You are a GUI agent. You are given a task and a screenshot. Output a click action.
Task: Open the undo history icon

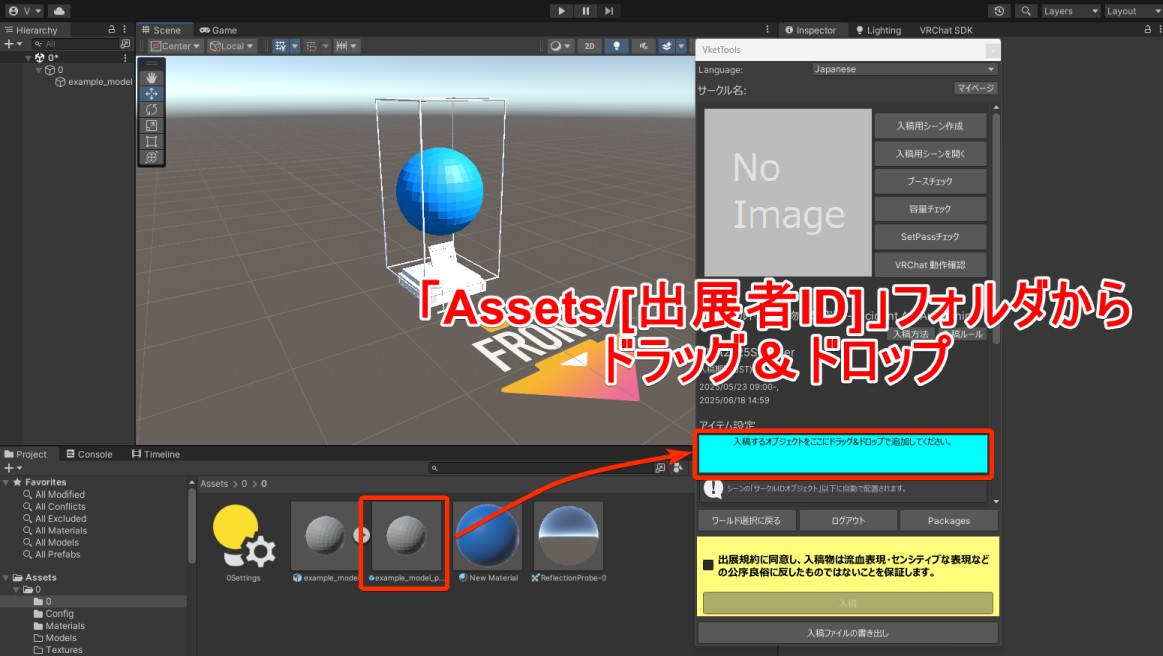999,11
